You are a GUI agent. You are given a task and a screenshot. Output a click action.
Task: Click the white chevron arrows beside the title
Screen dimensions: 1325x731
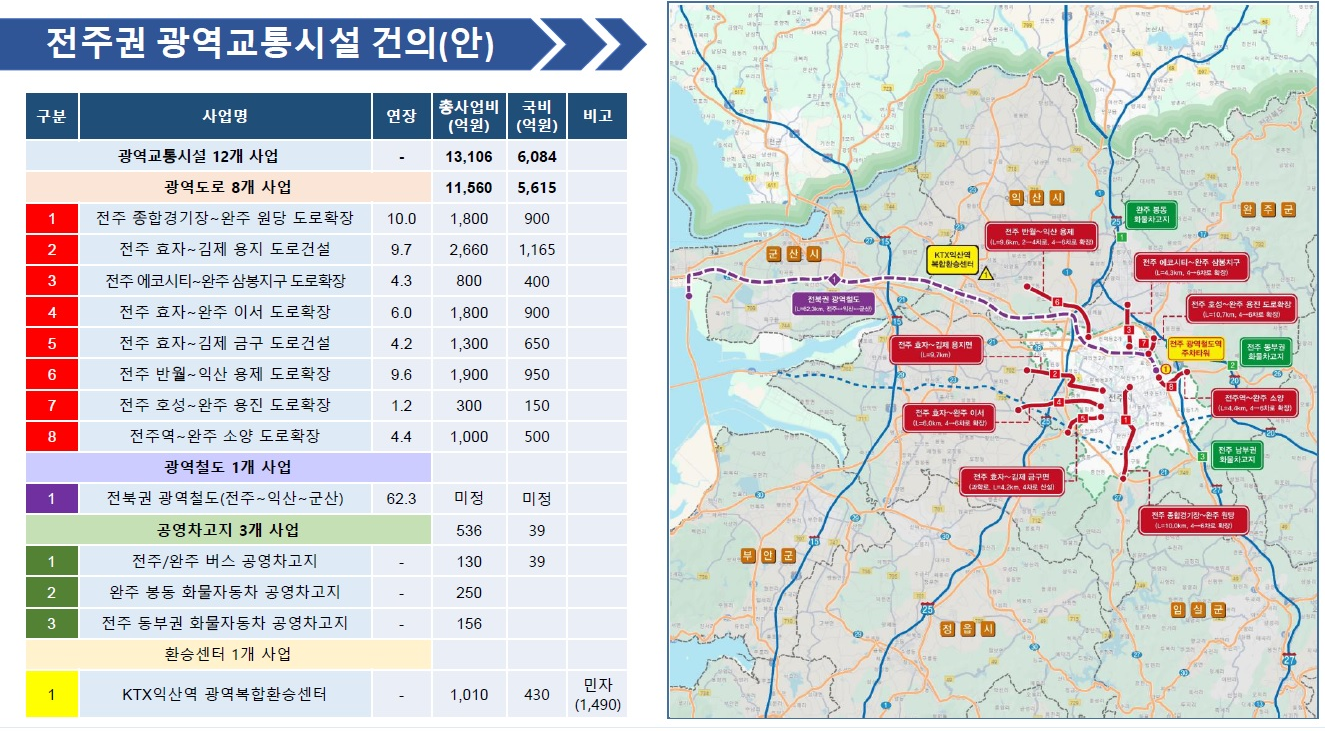click(594, 44)
